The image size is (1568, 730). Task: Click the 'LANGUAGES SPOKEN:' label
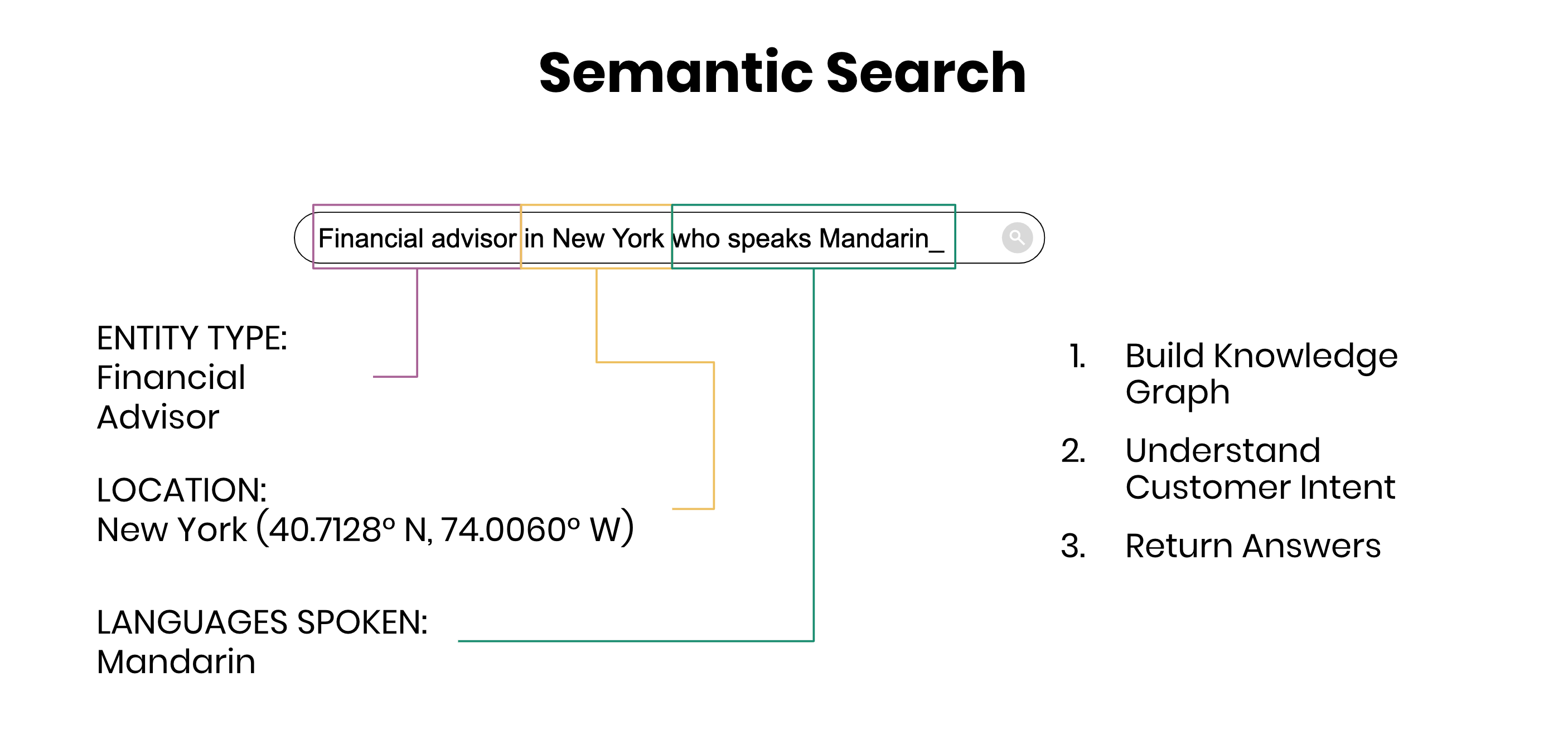pyautogui.click(x=262, y=622)
